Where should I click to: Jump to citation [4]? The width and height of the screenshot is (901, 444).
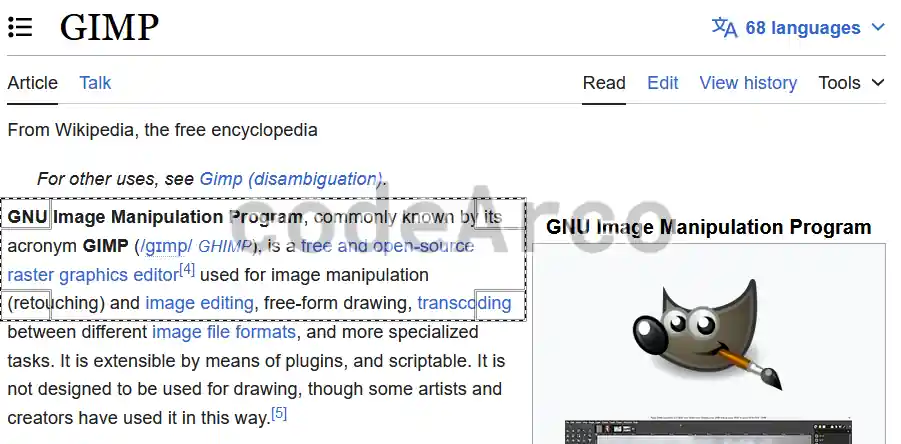187,269
